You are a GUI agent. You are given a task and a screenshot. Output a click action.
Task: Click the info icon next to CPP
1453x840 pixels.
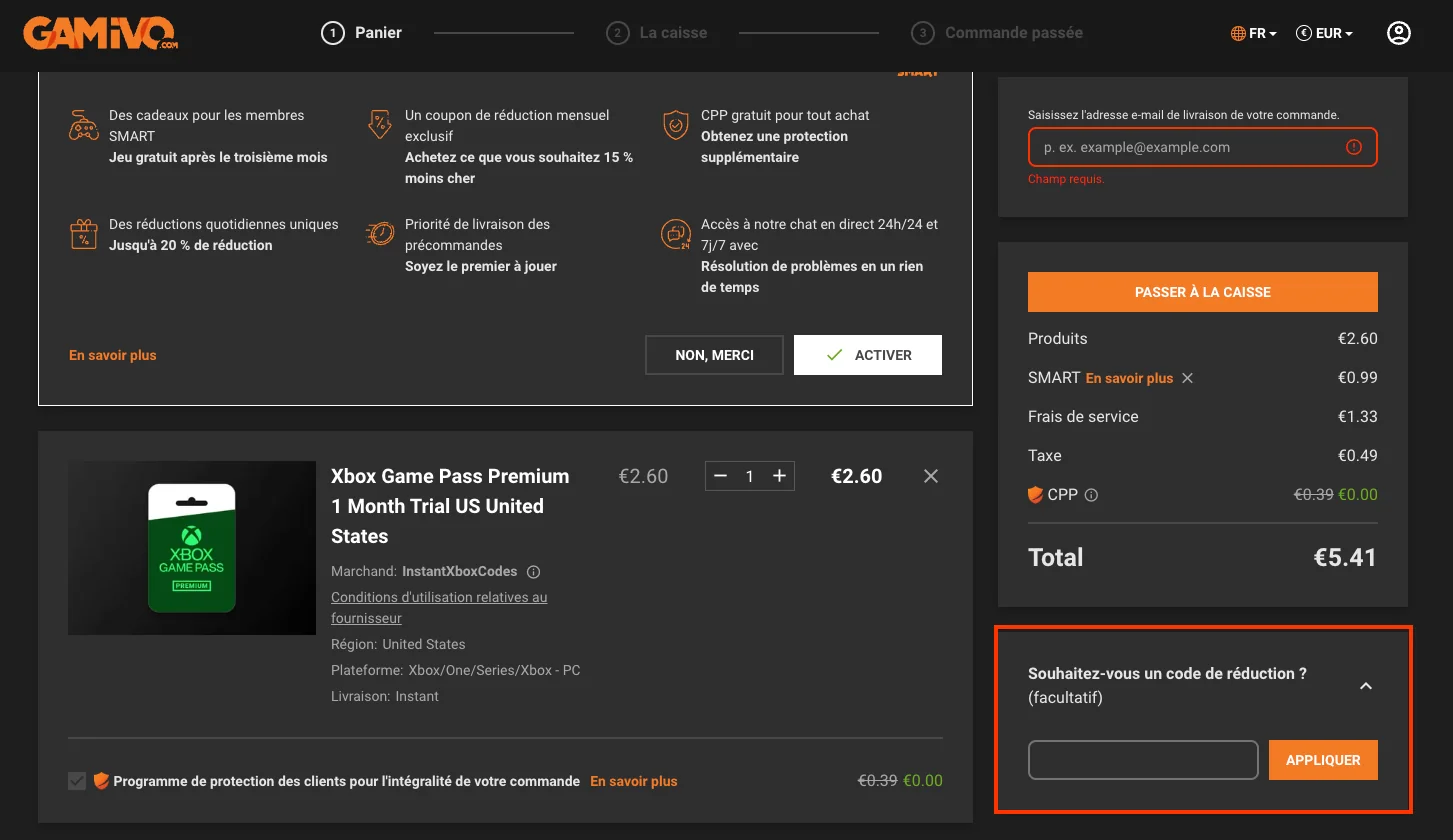point(1091,495)
